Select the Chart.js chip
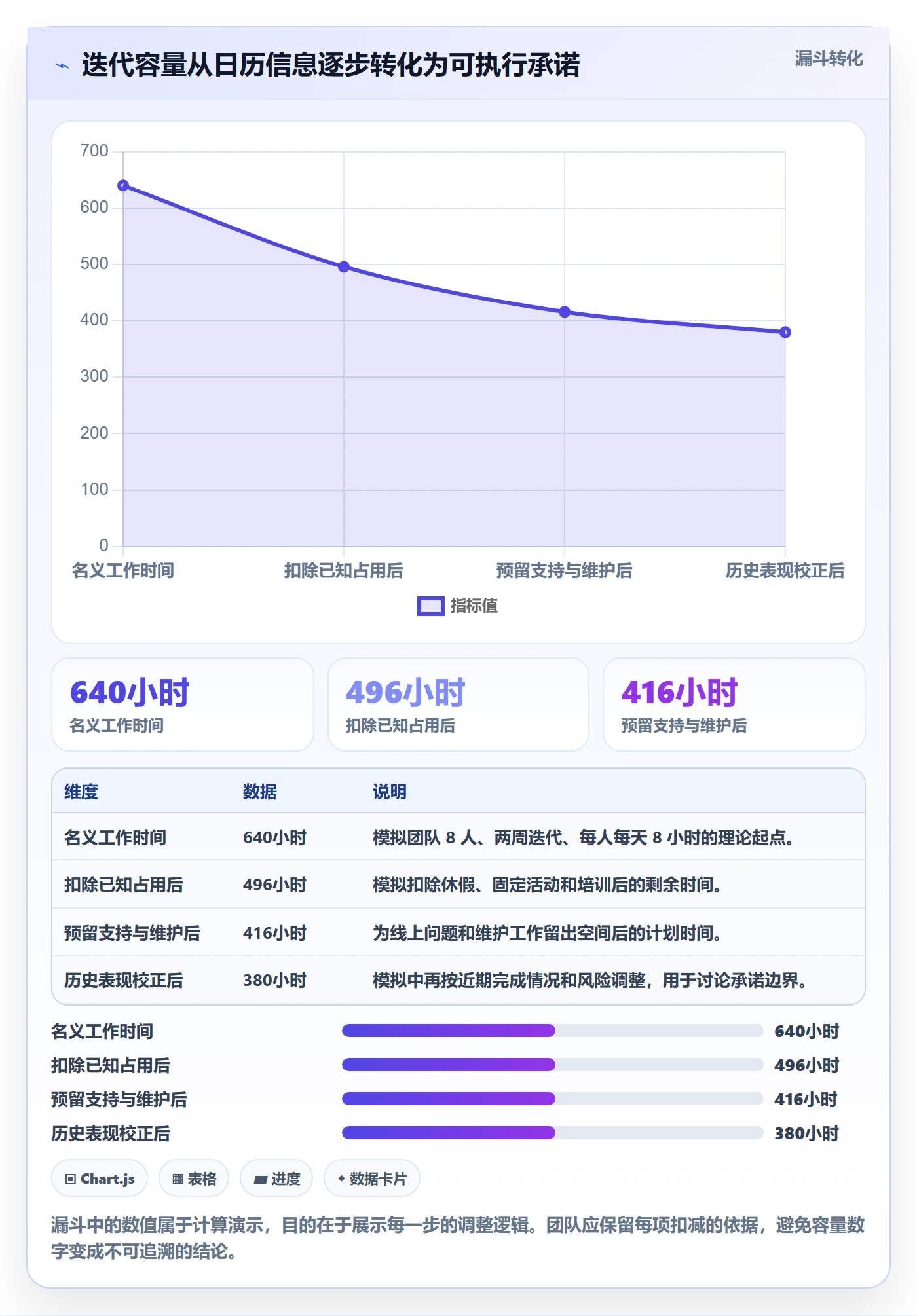This screenshot has width=917, height=1316. click(100, 1179)
